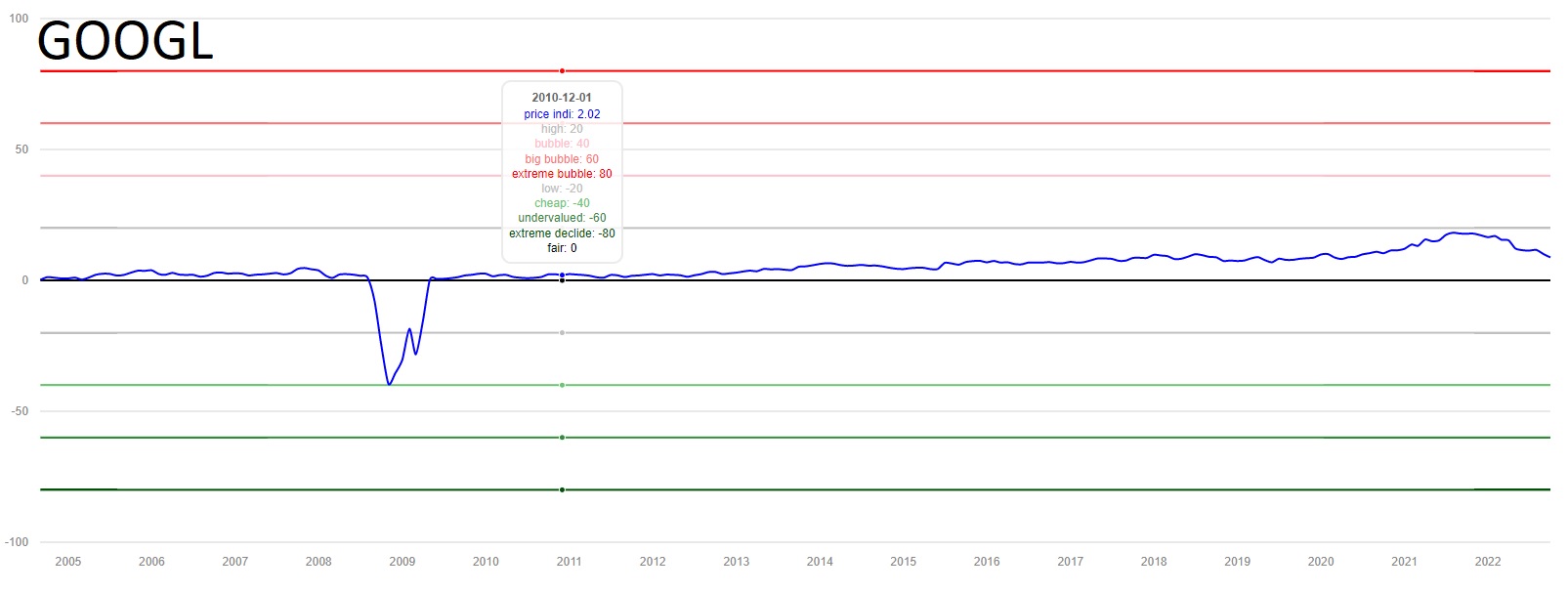Screen dimensions: 1568x593
Task: Click the 2018 x-axis label
Action: [x=1154, y=562]
